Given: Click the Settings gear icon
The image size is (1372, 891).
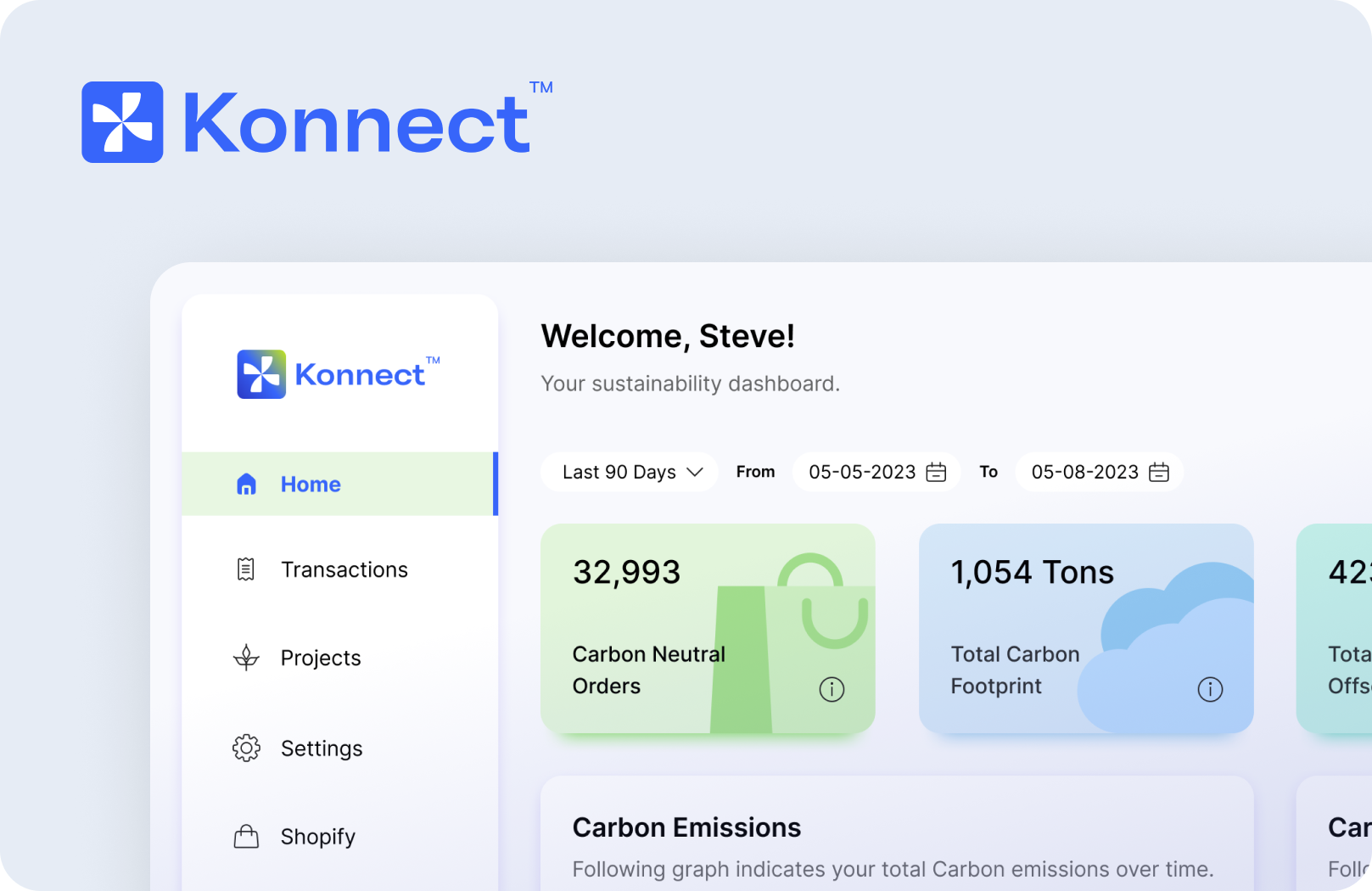Looking at the screenshot, I should click(246, 748).
